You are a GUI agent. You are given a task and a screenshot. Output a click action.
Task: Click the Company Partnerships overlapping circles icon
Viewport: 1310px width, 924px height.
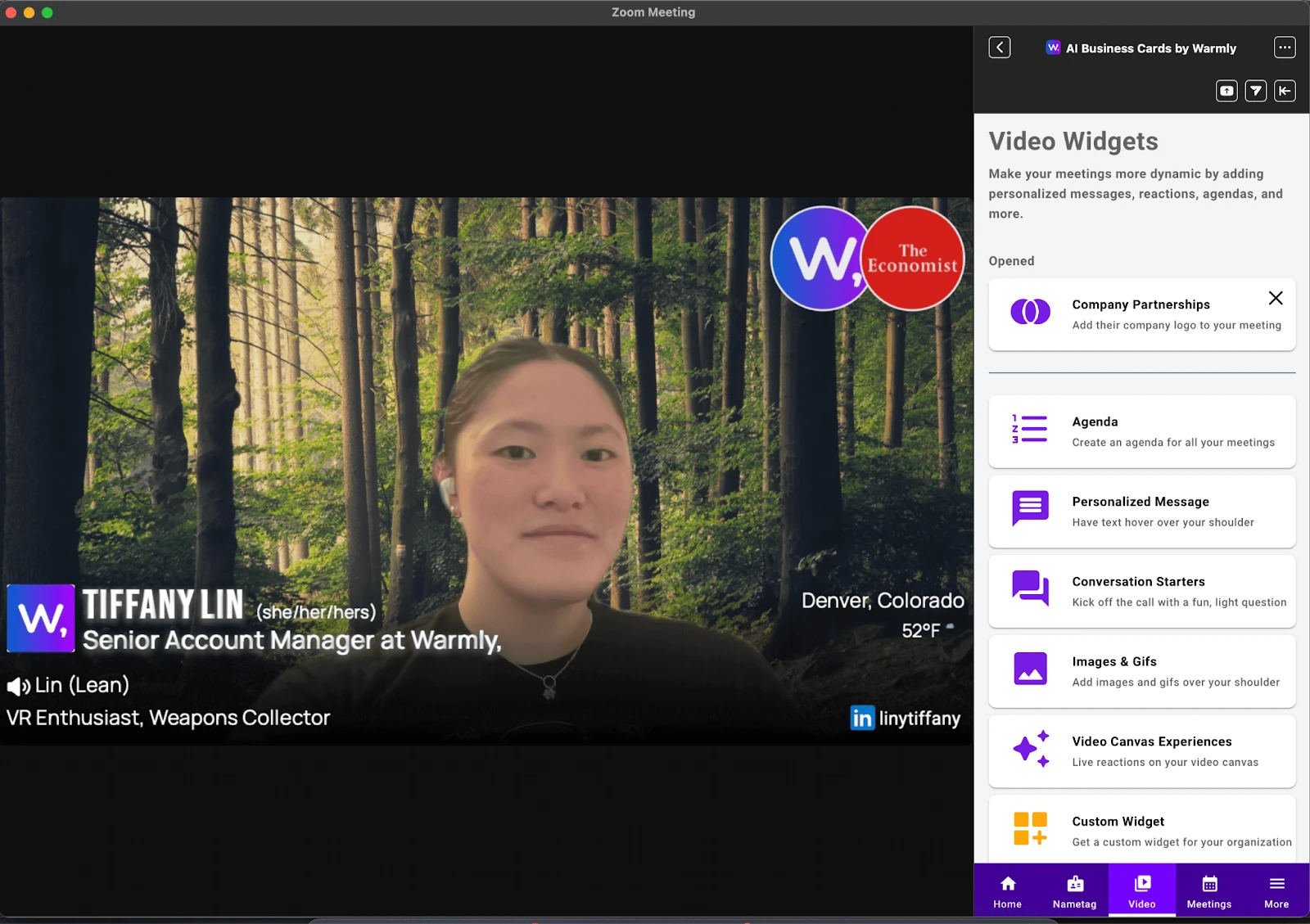pyautogui.click(x=1030, y=312)
